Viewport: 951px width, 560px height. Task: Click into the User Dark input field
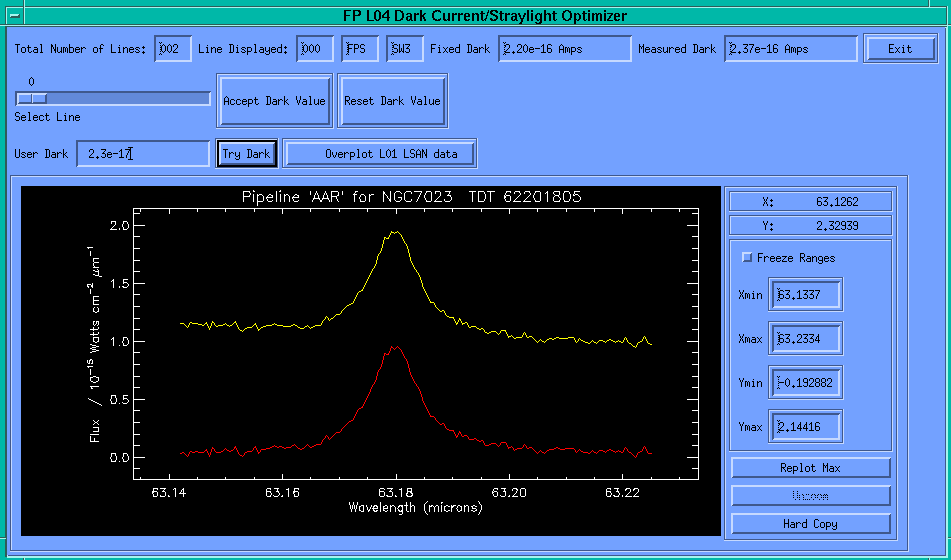tap(142, 154)
